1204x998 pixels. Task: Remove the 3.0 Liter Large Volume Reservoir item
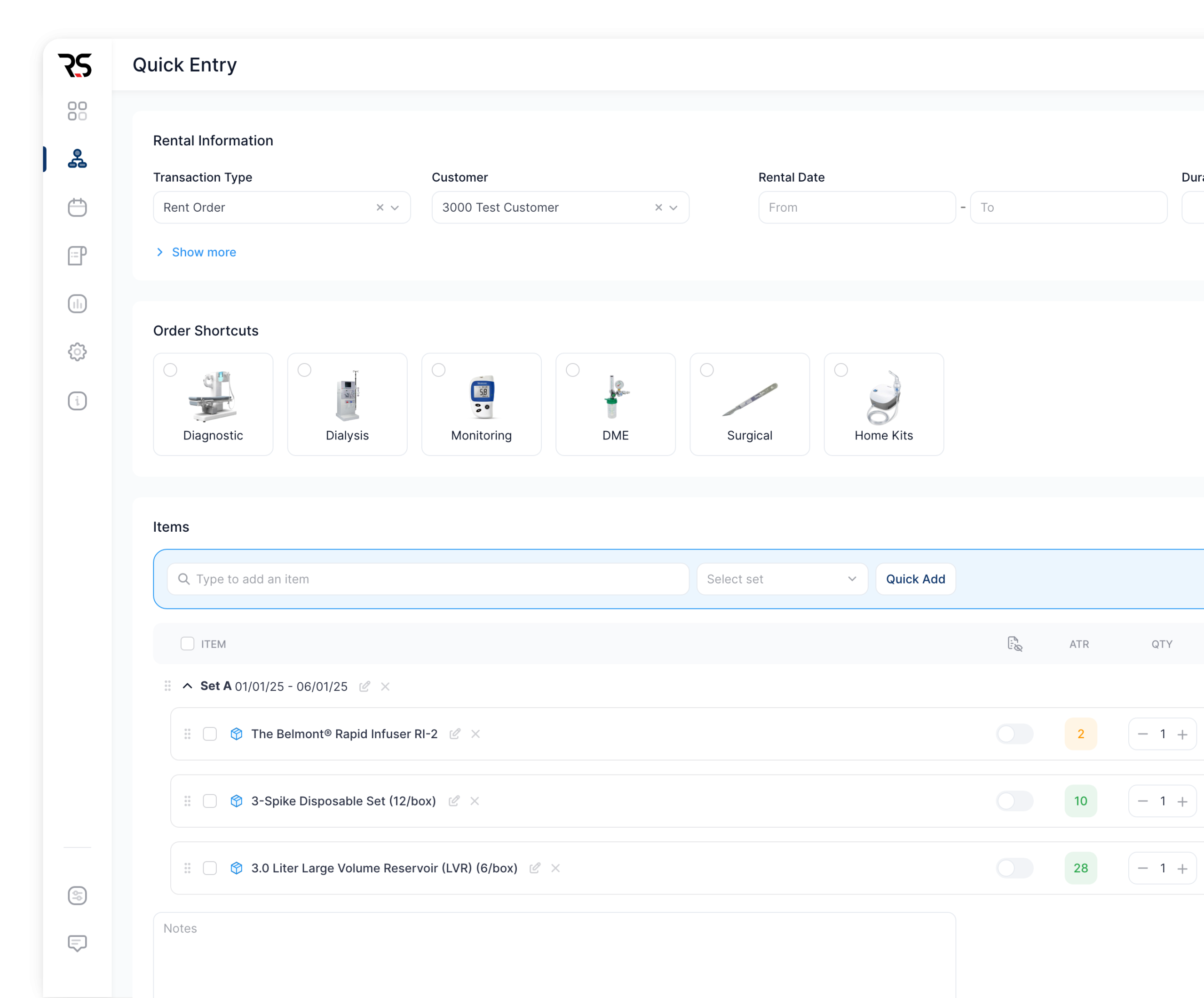coord(555,869)
